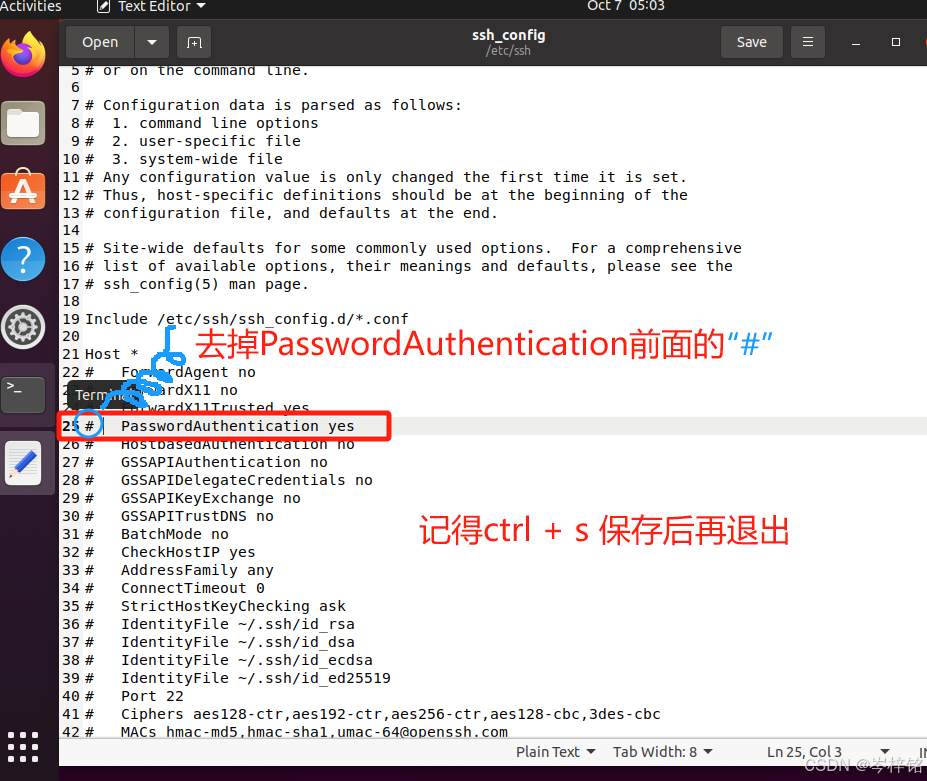Open Settings gear icon in the dock
Viewport: 927px width, 781px height.
(24, 327)
